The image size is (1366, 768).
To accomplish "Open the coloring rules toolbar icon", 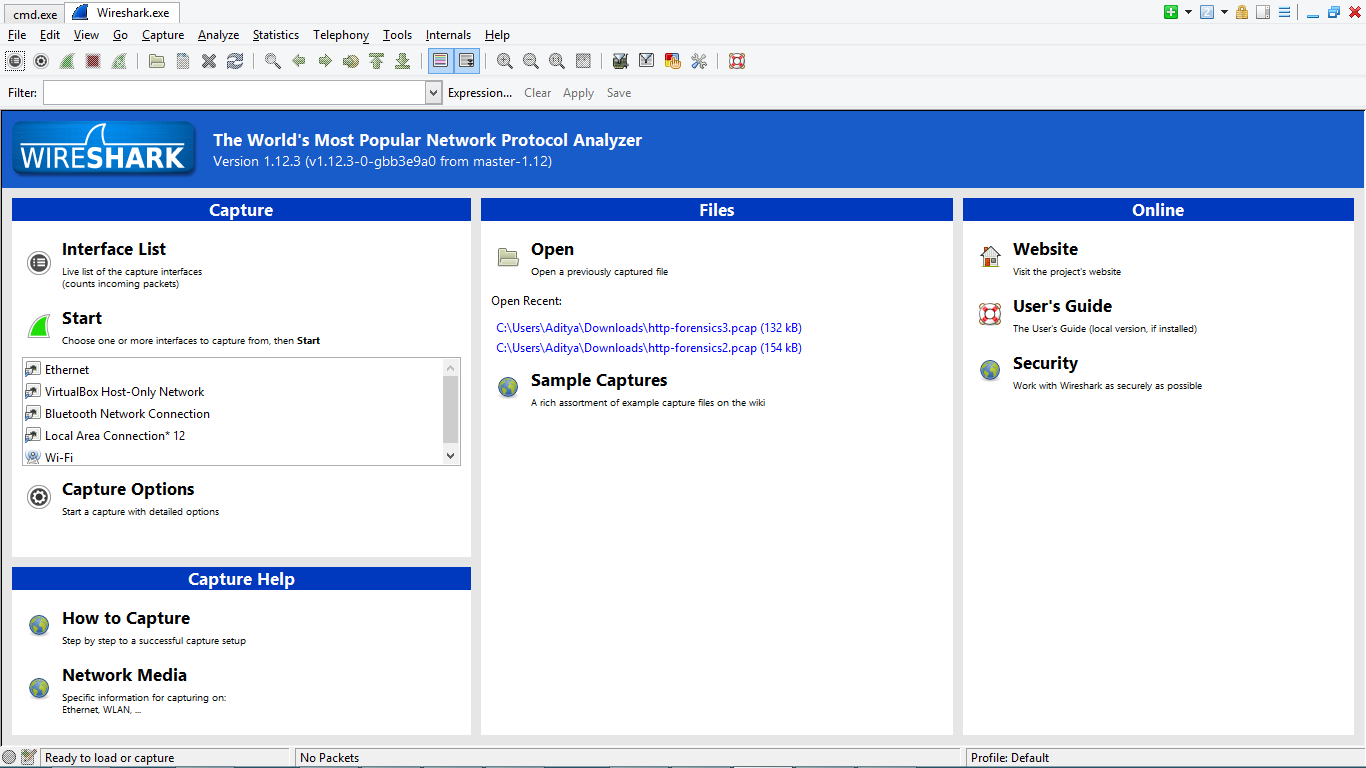I will [x=673, y=61].
